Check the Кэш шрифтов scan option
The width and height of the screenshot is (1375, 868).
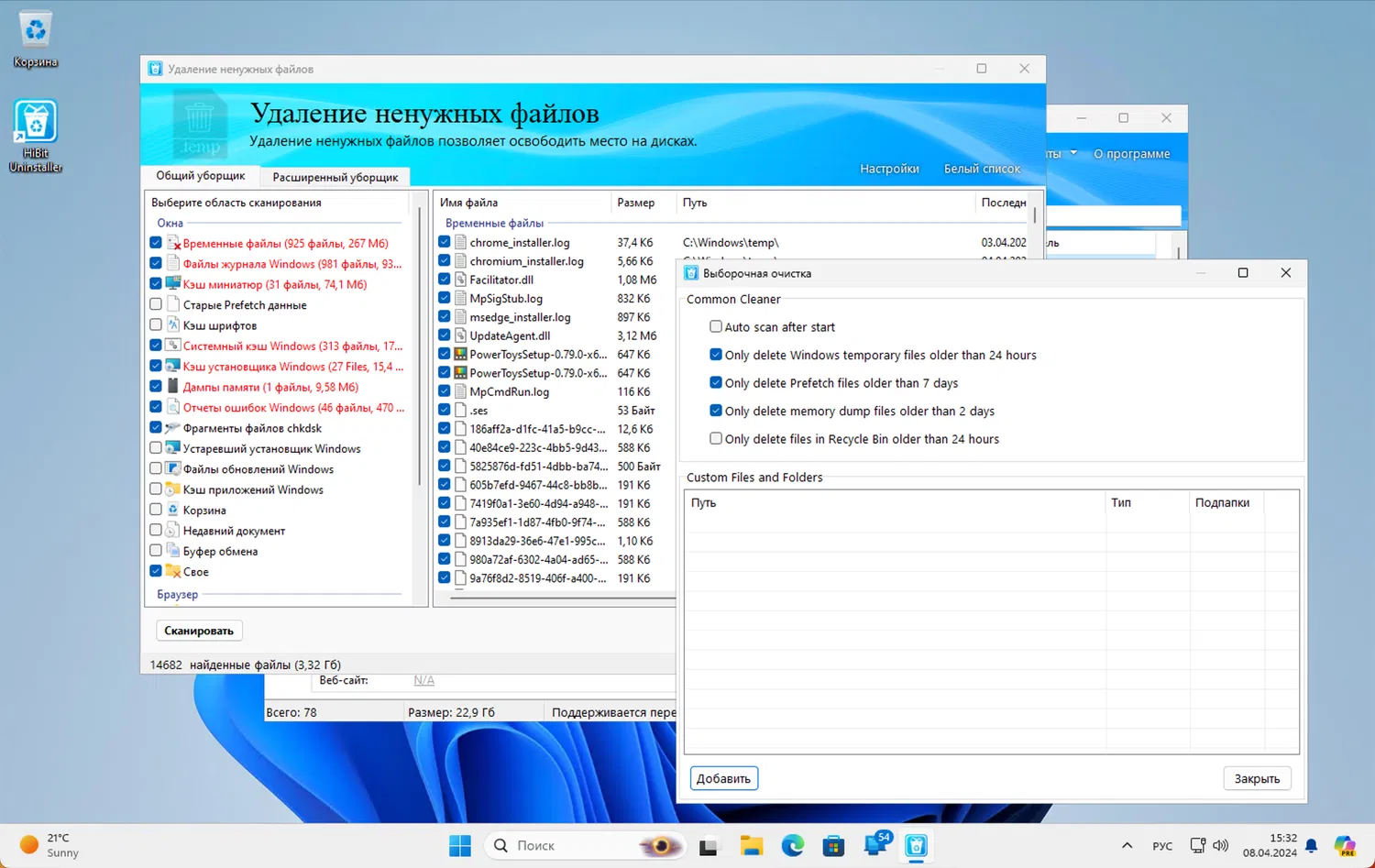[156, 325]
